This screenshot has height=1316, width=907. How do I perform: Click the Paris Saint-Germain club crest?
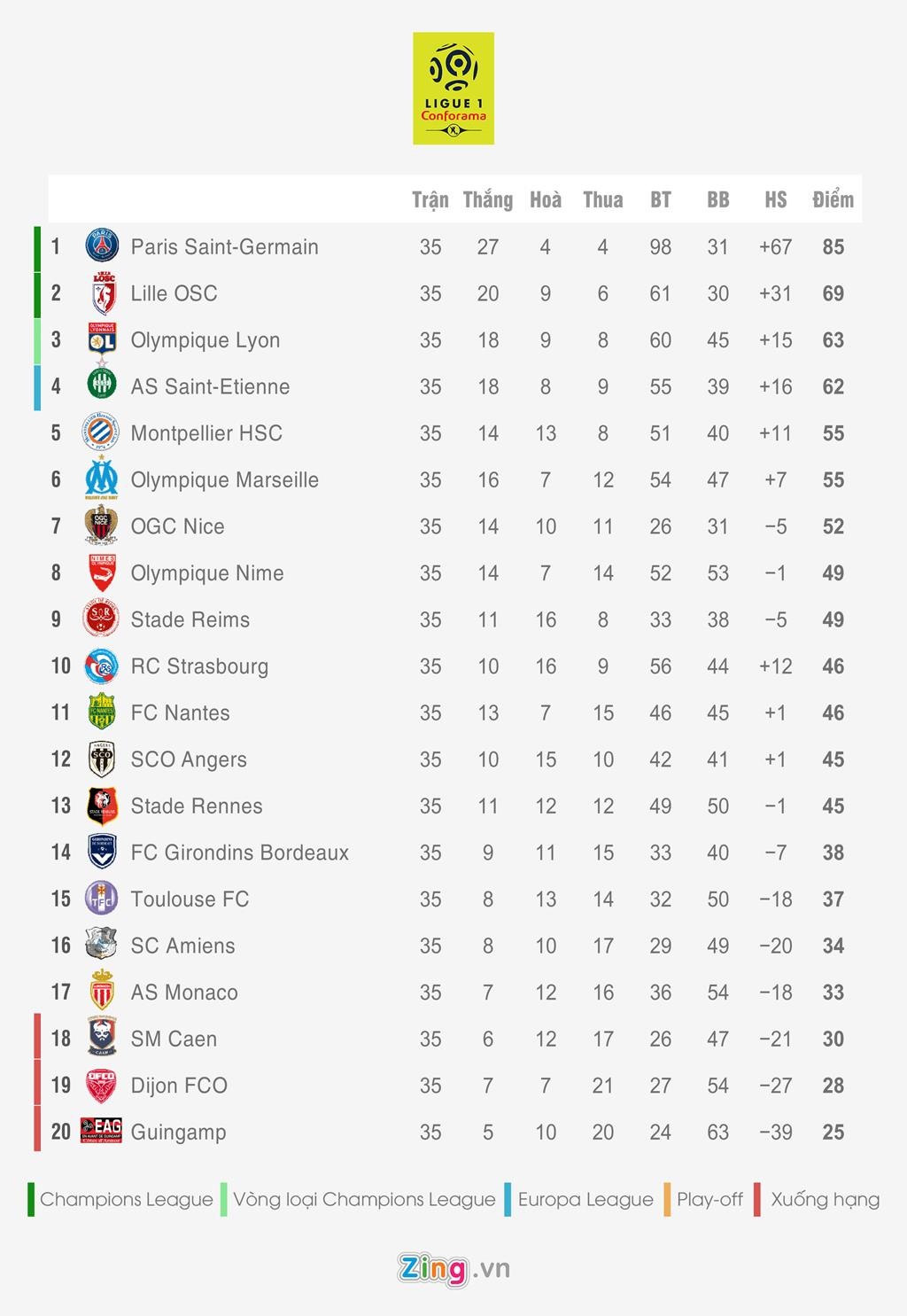click(x=102, y=246)
